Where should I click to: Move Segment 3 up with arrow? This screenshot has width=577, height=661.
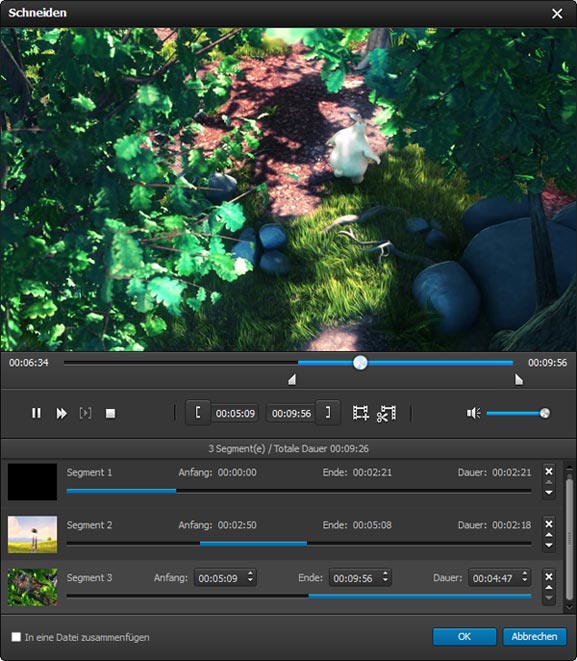tap(549, 588)
